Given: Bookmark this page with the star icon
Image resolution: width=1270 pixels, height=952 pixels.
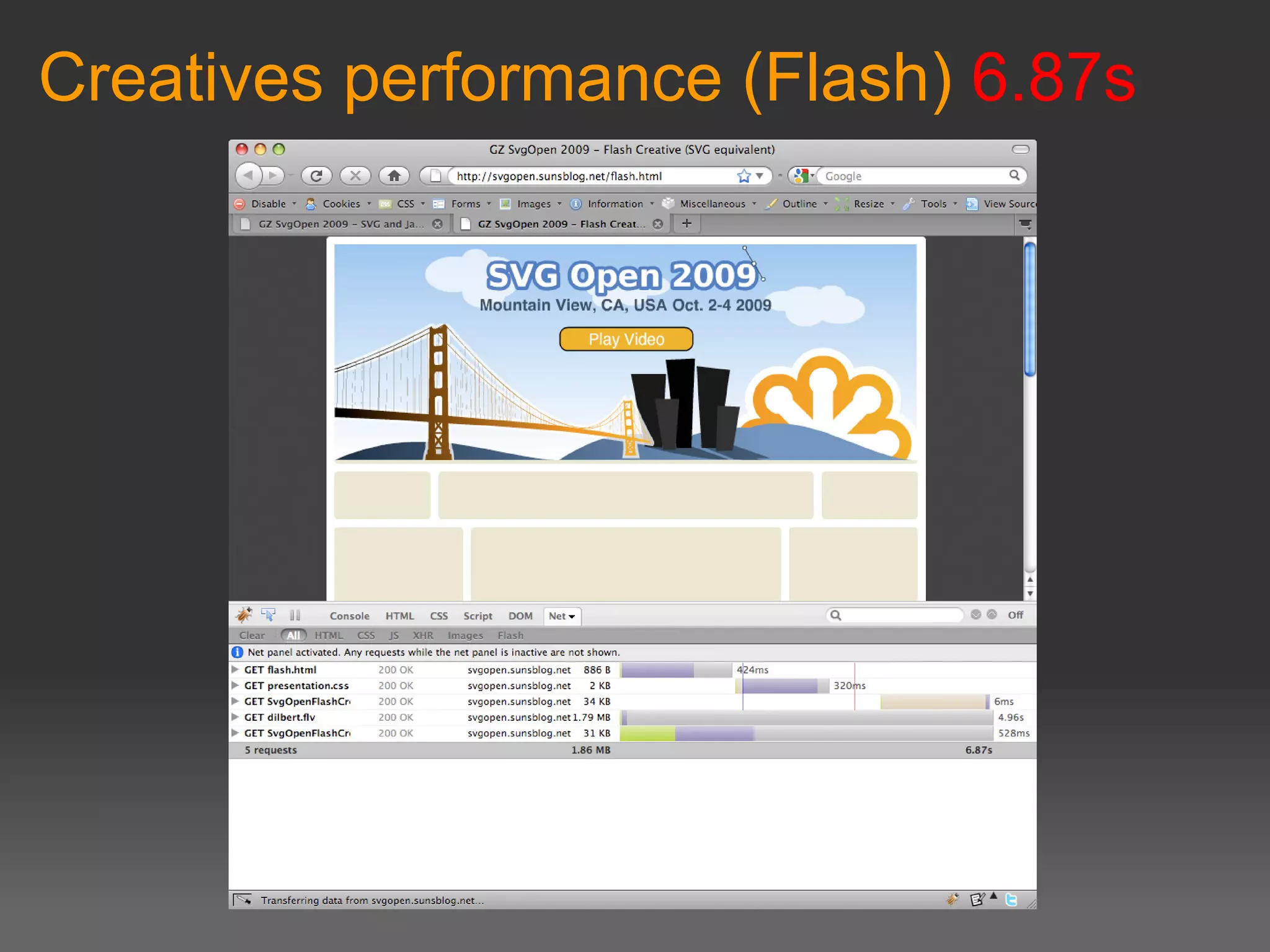Looking at the screenshot, I should point(744,176).
